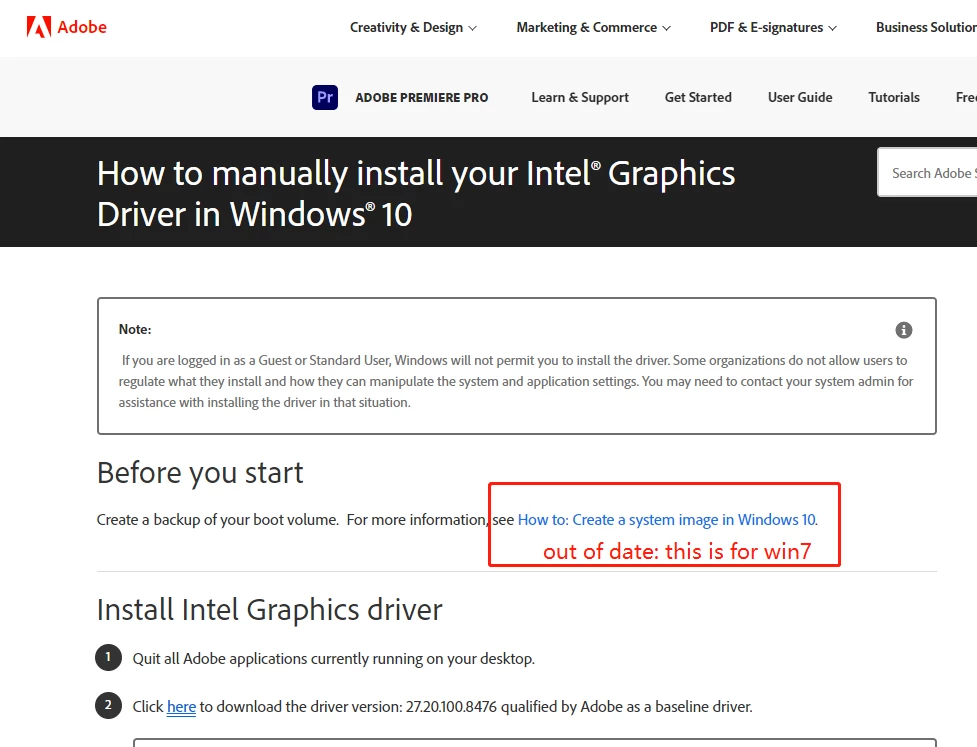Follow the 'here' driver download link
The image size is (977, 747).
(181, 707)
